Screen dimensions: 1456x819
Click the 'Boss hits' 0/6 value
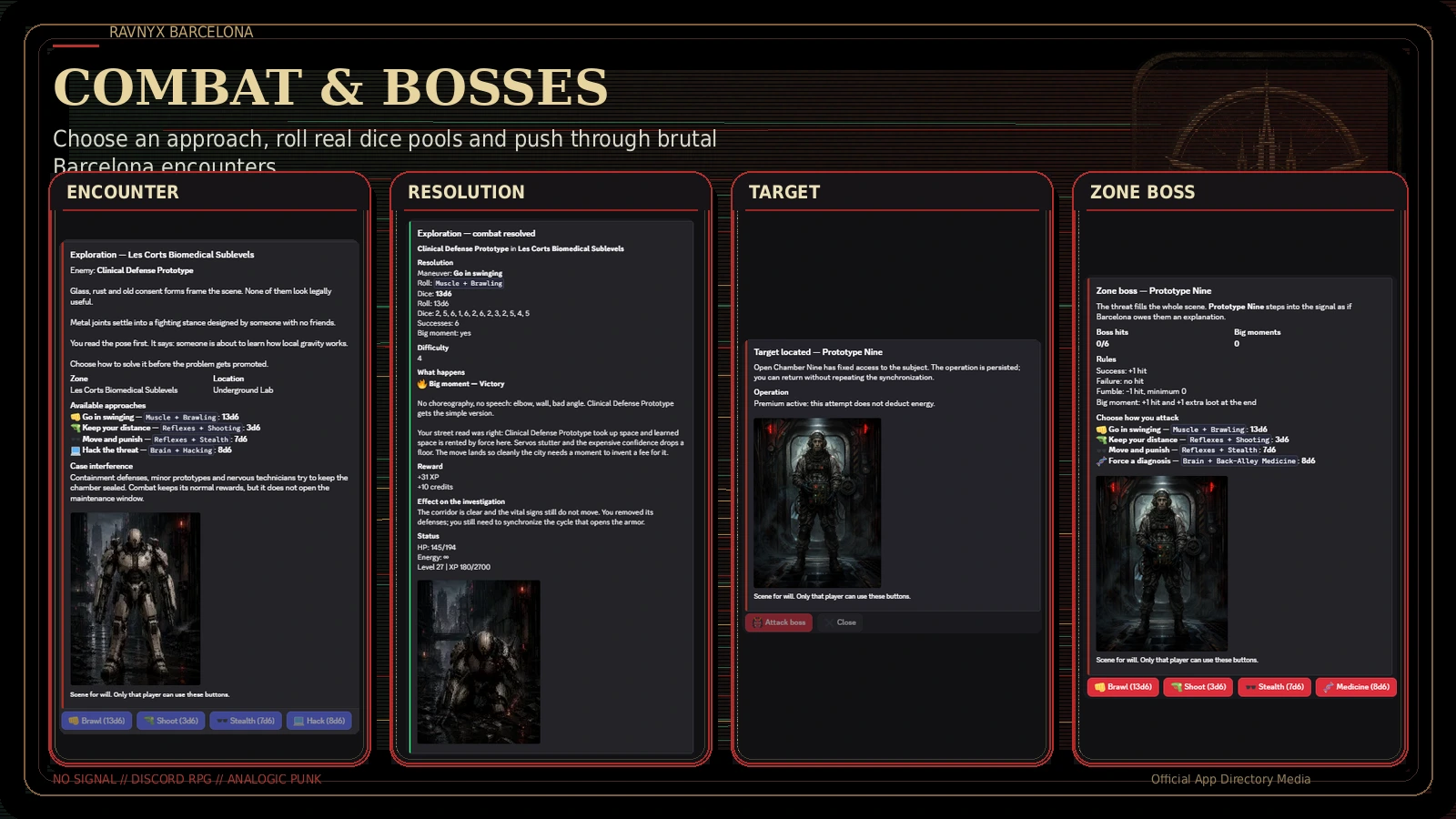[x=1103, y=344]
